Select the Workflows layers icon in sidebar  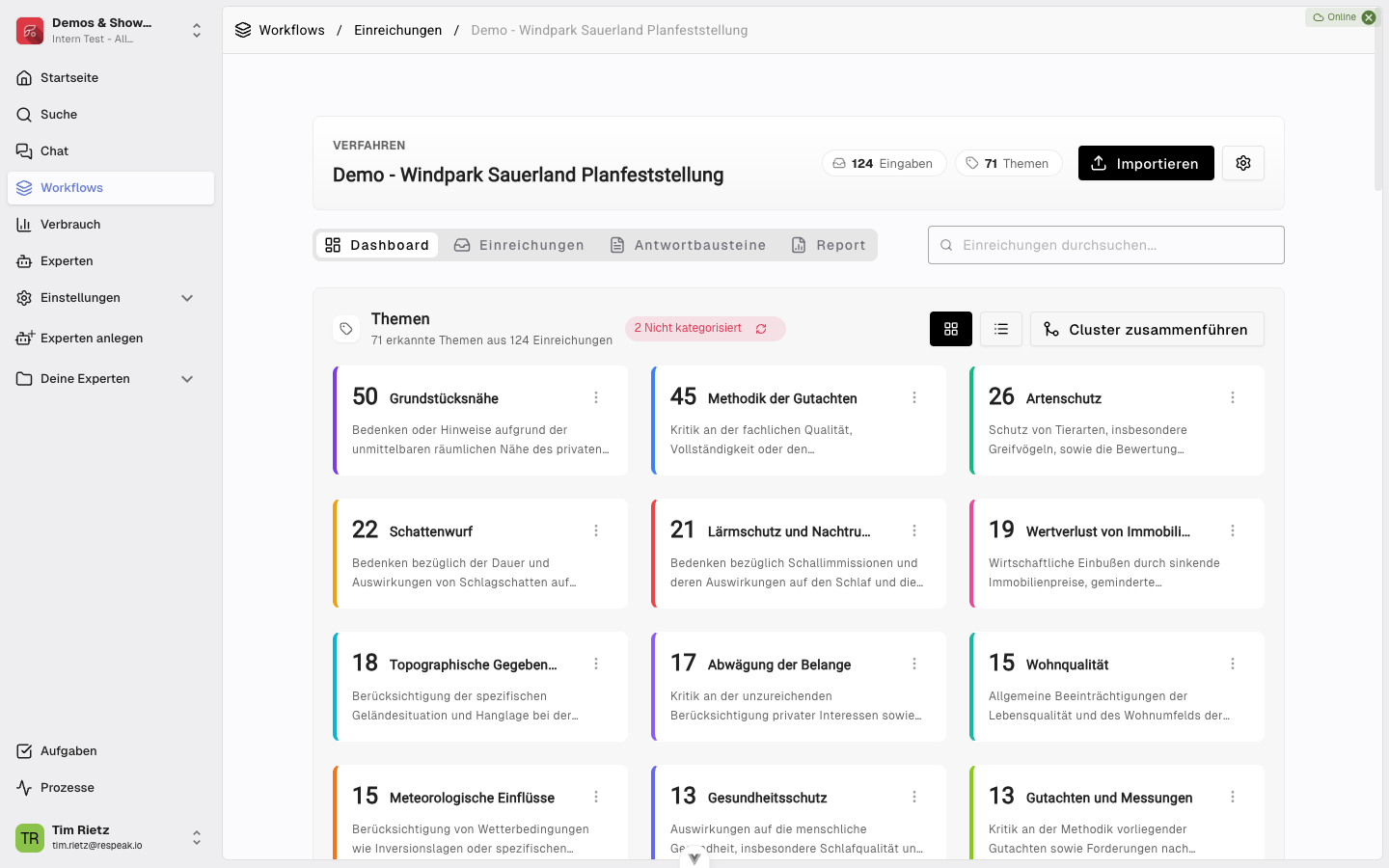tap(24, 188)
